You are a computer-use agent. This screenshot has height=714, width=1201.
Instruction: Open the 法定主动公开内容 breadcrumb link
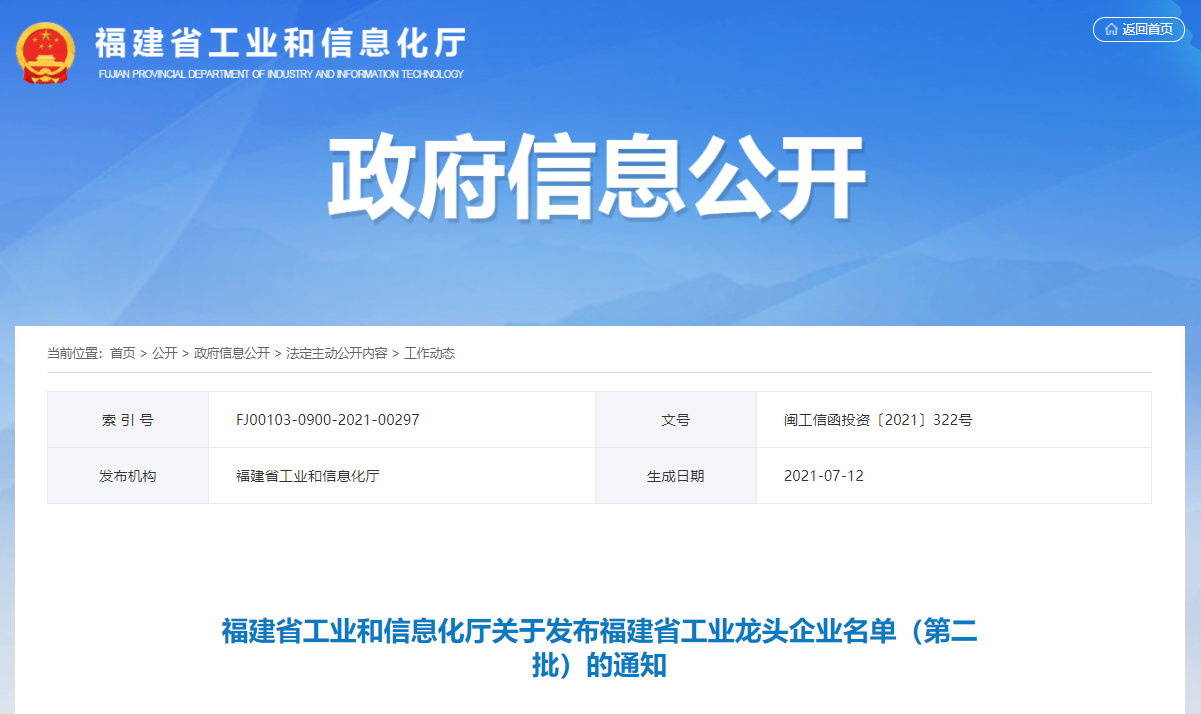(337, 353)
